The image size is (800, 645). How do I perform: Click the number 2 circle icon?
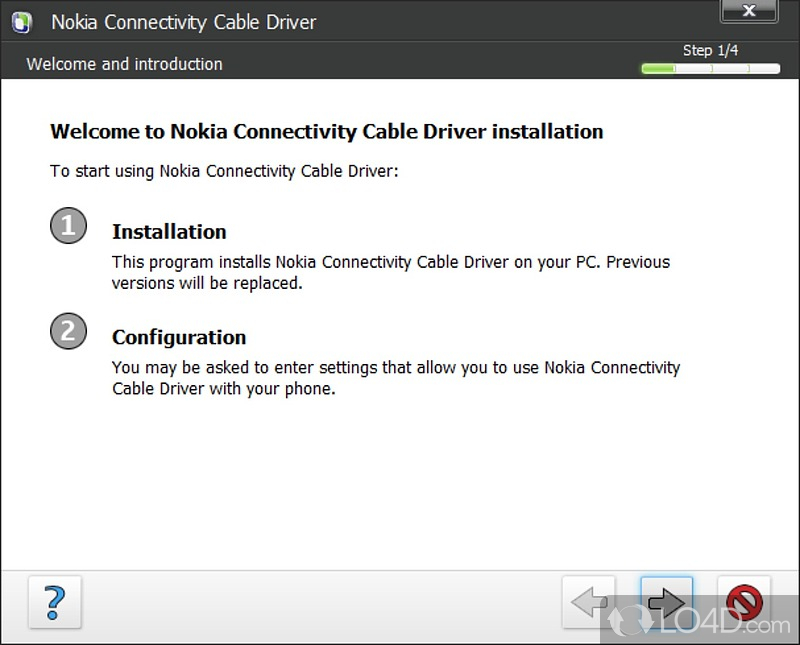68,331
